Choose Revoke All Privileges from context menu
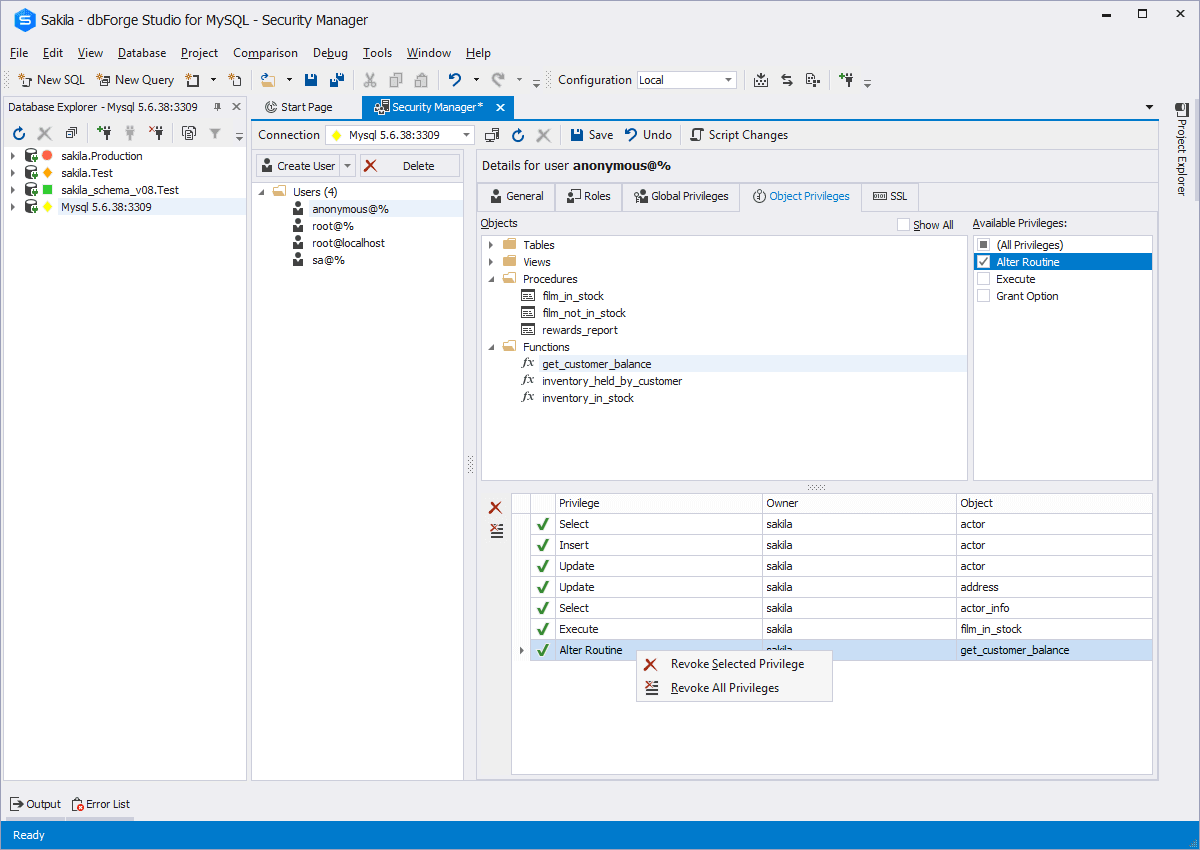1200x850 pixels. pyautogui.click(x=734, y=688)
